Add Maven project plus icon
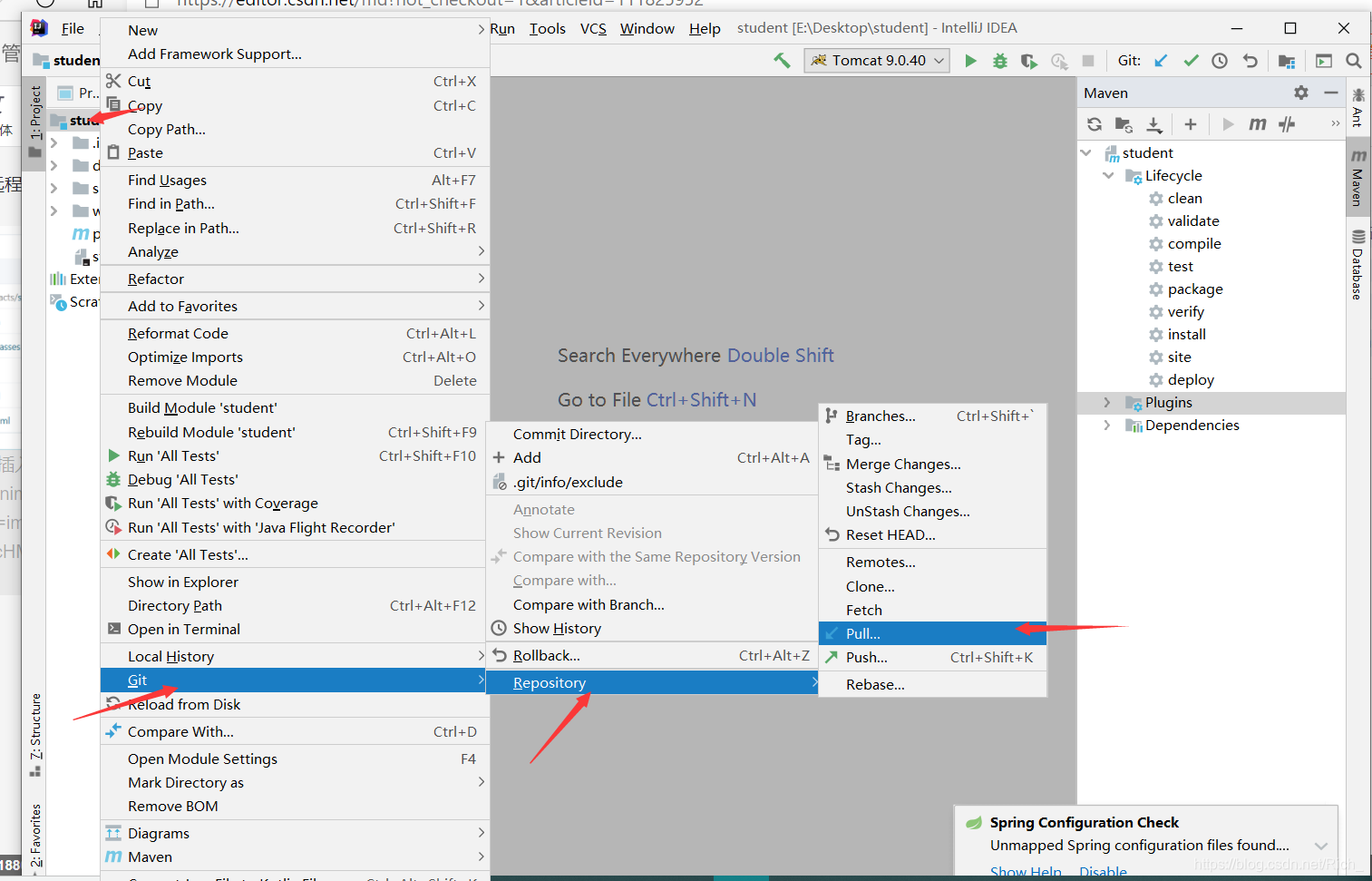Viewport: 1372px width, 881px height. pos(1191,124)
